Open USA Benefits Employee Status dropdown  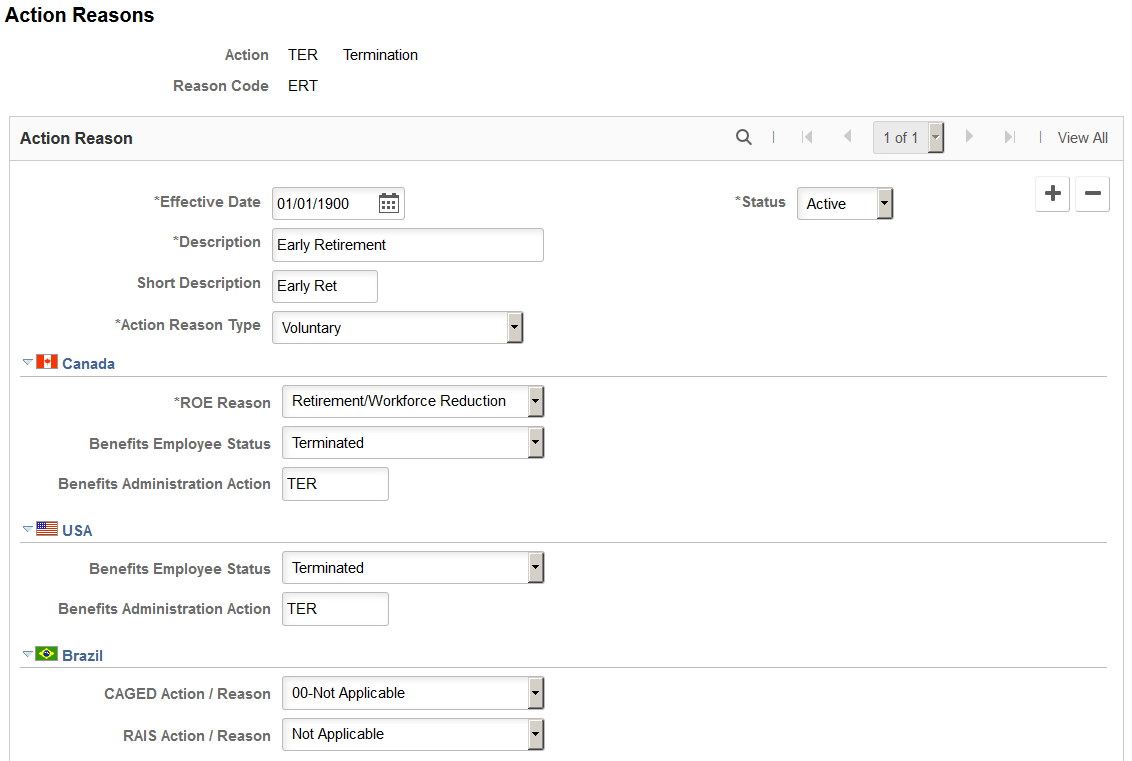coord(413,568)
